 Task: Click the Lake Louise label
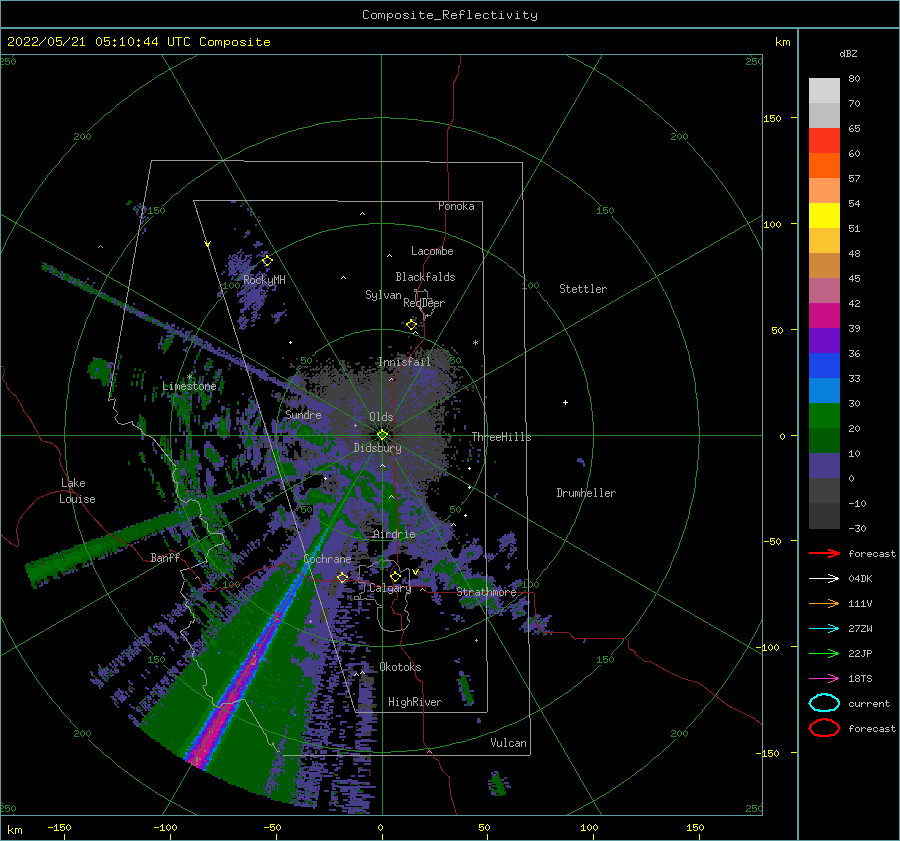[x=77, y=491]
